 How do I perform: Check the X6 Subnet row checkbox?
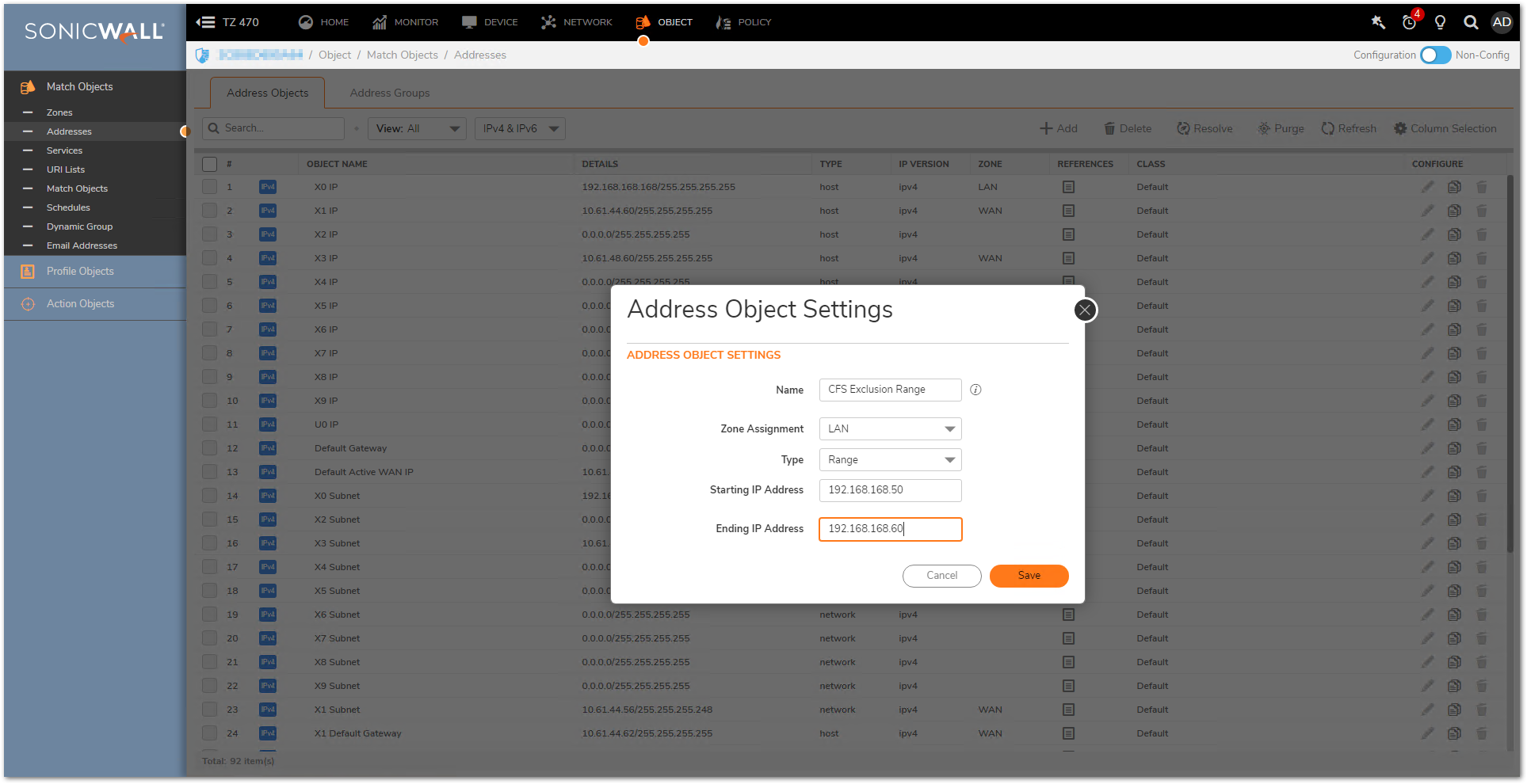point(209,615)
